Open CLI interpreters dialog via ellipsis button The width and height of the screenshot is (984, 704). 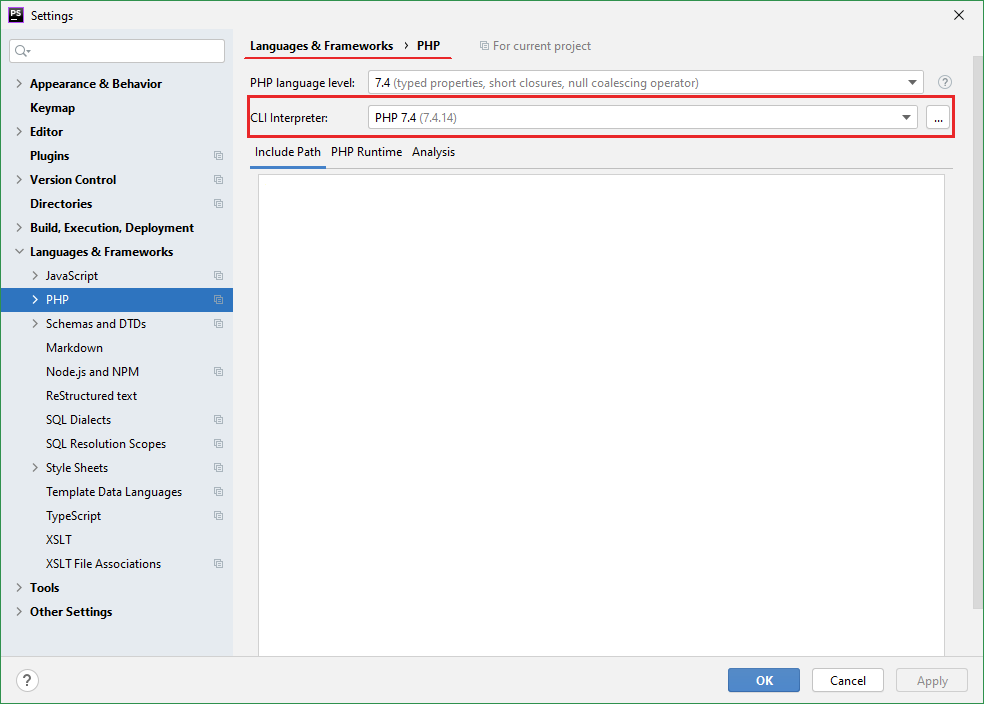[x=938, y=117]
